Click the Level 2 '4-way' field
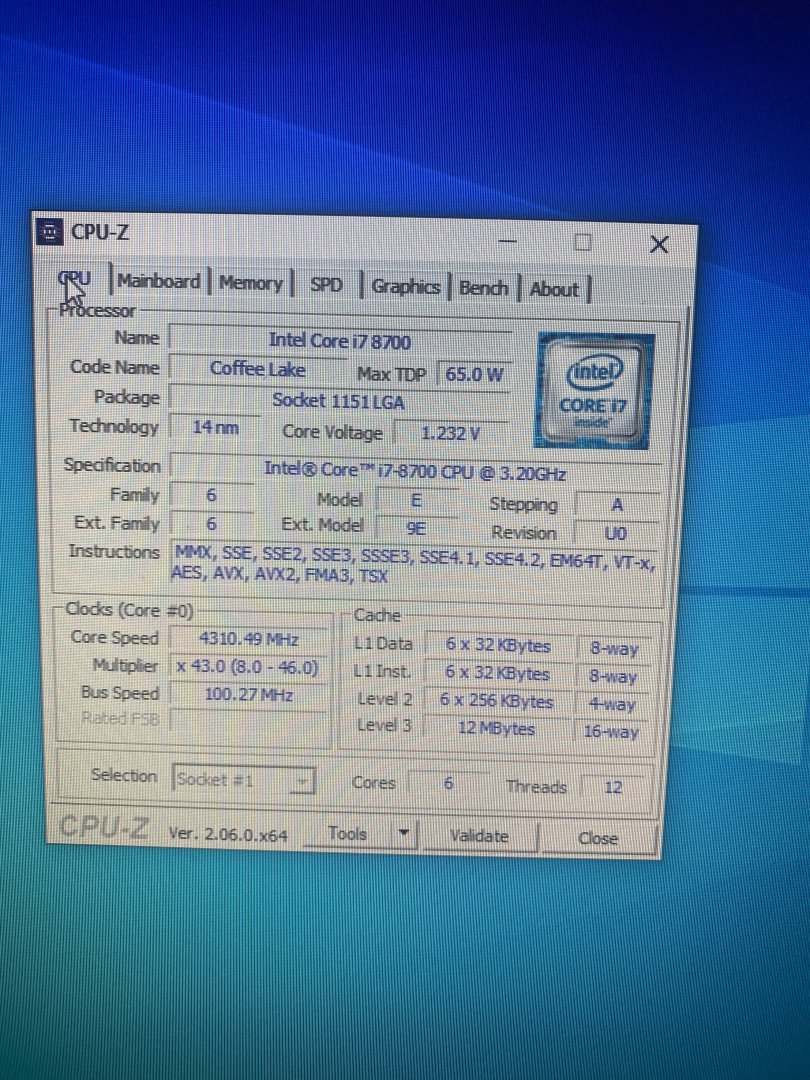 click(x=612, y=704)
